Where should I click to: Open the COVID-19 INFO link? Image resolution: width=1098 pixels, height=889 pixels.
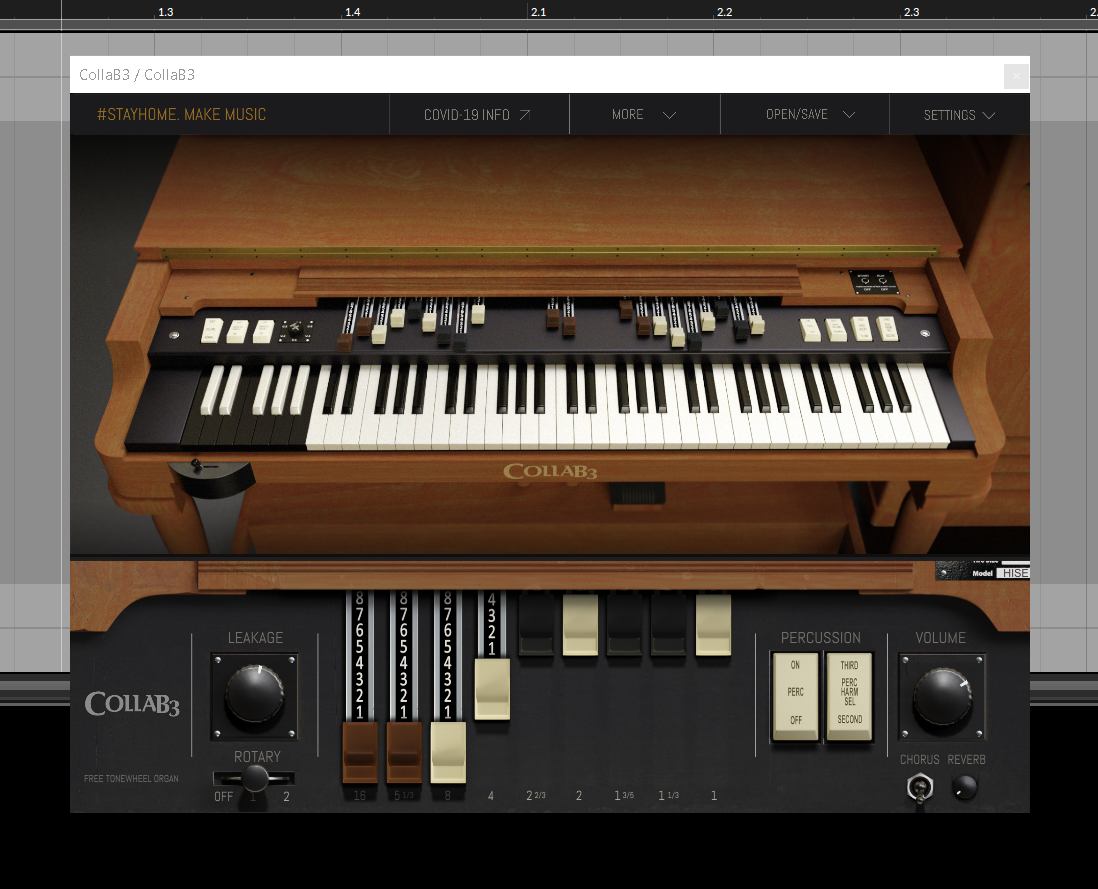click(x=479, y=114)
